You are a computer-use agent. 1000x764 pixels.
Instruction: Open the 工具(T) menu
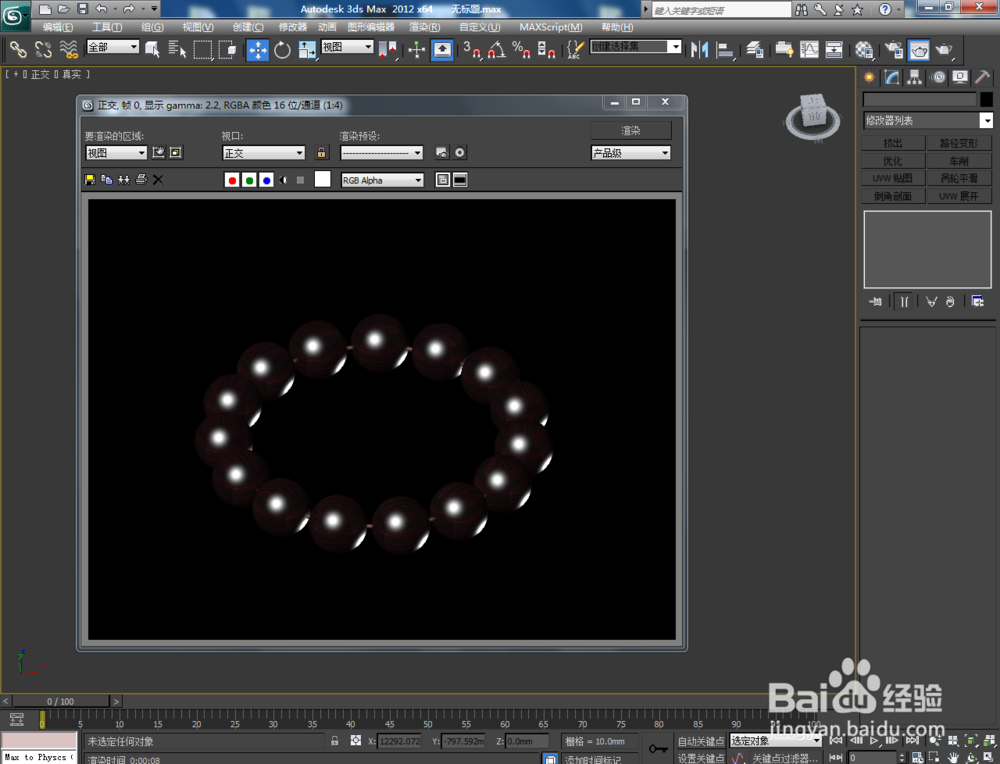click(107, 27)
